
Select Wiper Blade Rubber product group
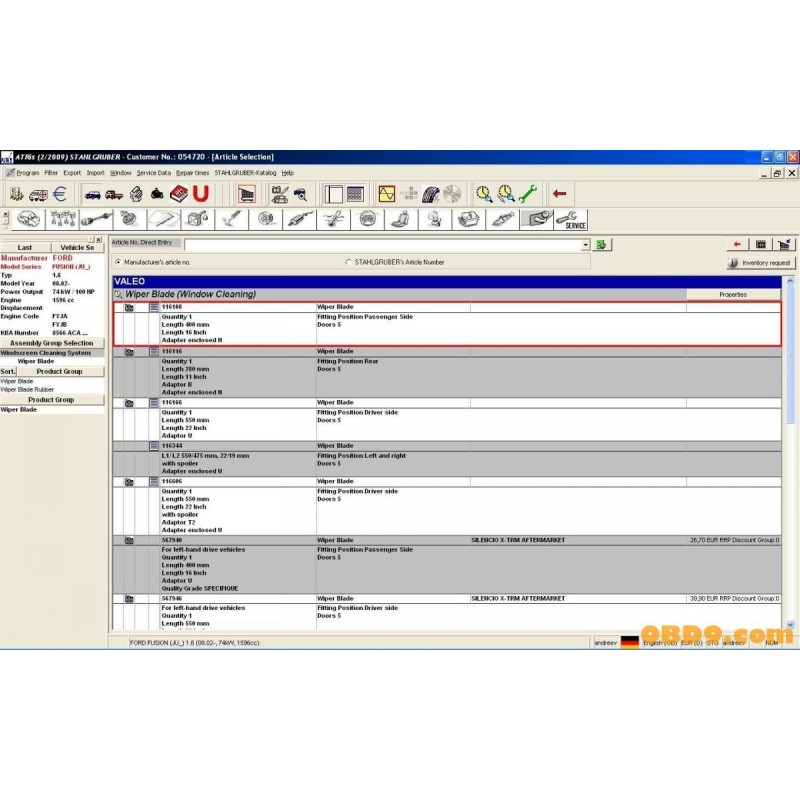tap(27, 390)
